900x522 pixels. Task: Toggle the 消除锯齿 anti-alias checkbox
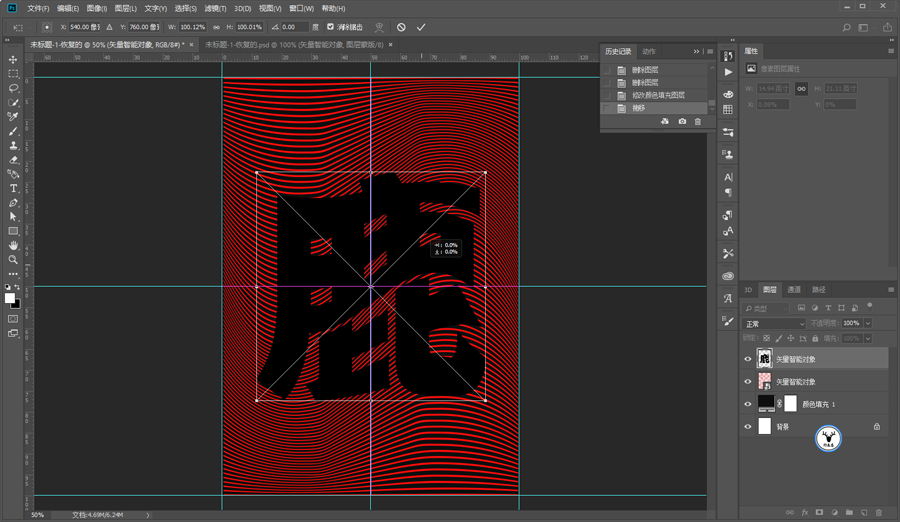331,27
